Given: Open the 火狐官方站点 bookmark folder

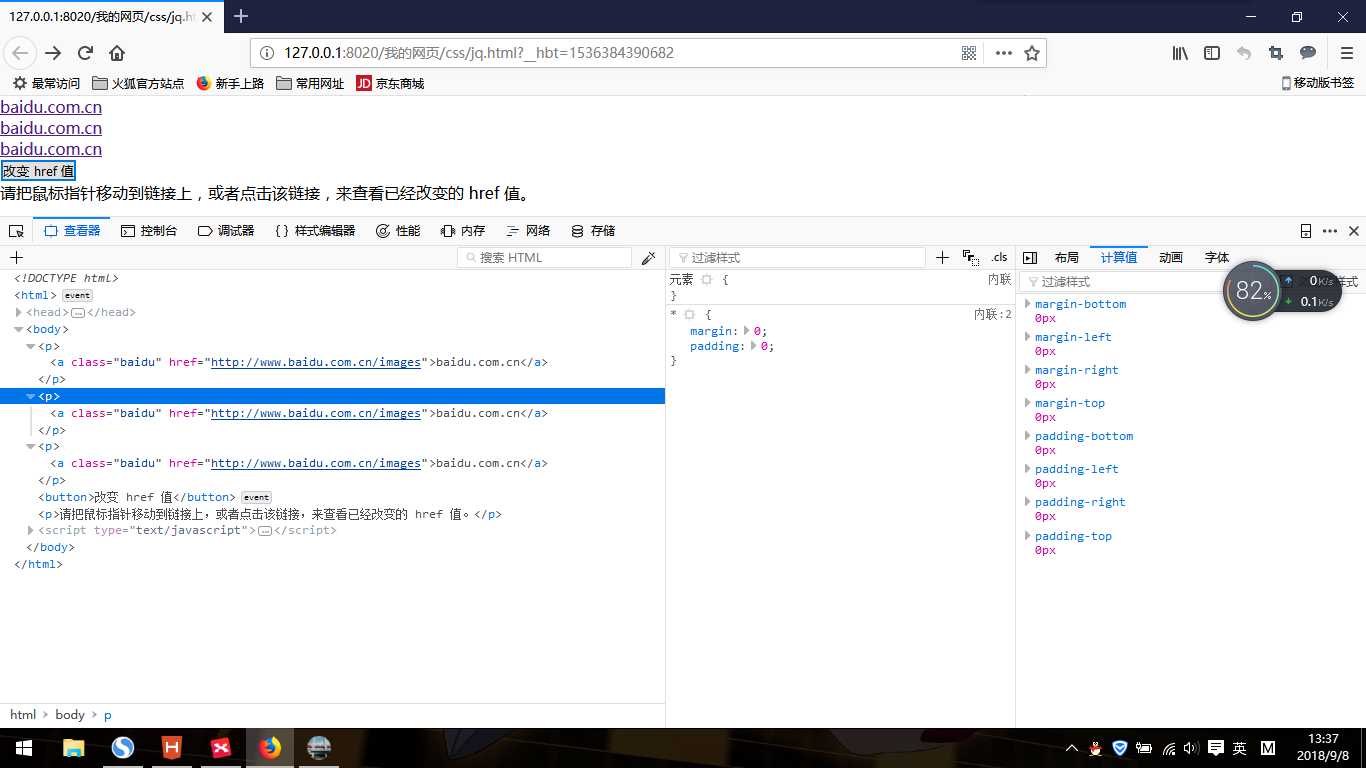Looking at the screenshot, I should click(138, 84).
